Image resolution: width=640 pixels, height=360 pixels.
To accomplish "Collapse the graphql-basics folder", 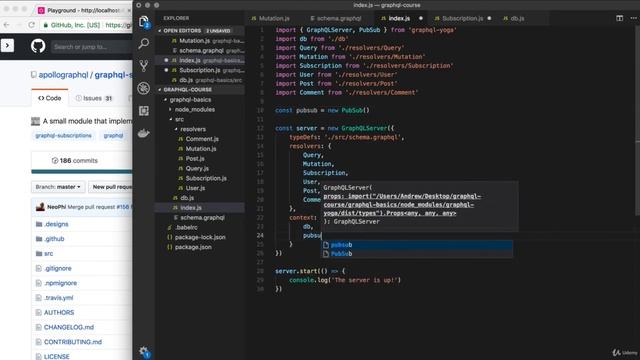I will (190, 100).
